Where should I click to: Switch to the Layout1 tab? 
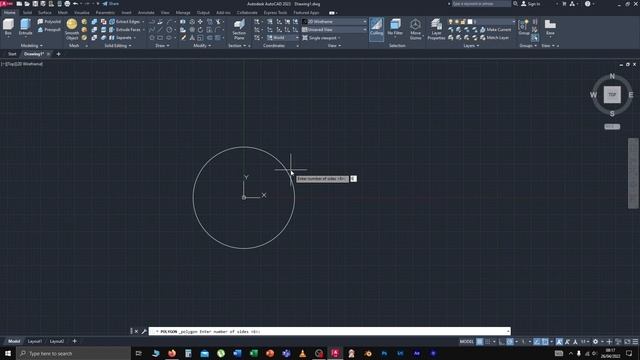tap(34, 341)
